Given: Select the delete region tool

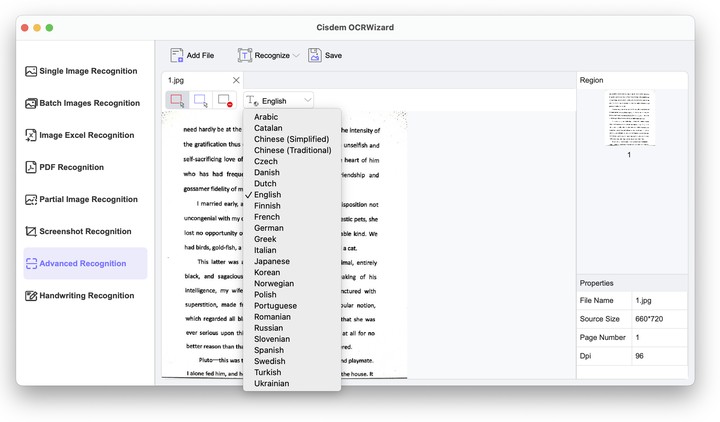Looking at the screenshot, I should click(x=225, y=100).
